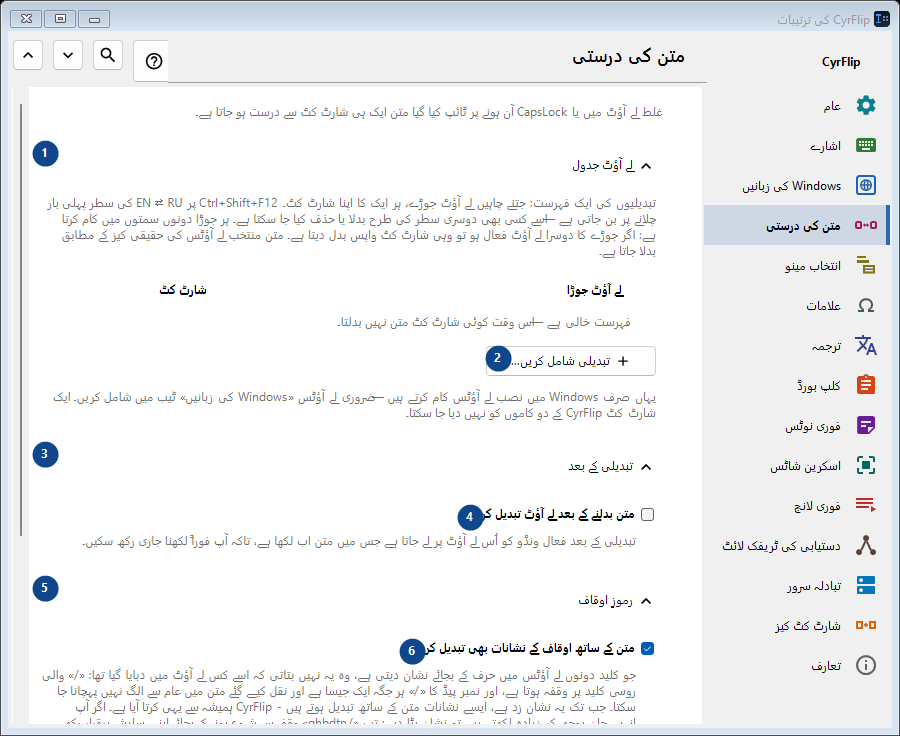Click the متن کی درستی sidebar icon
Screen dimensions: 900x736
click(x=866, y=225)
